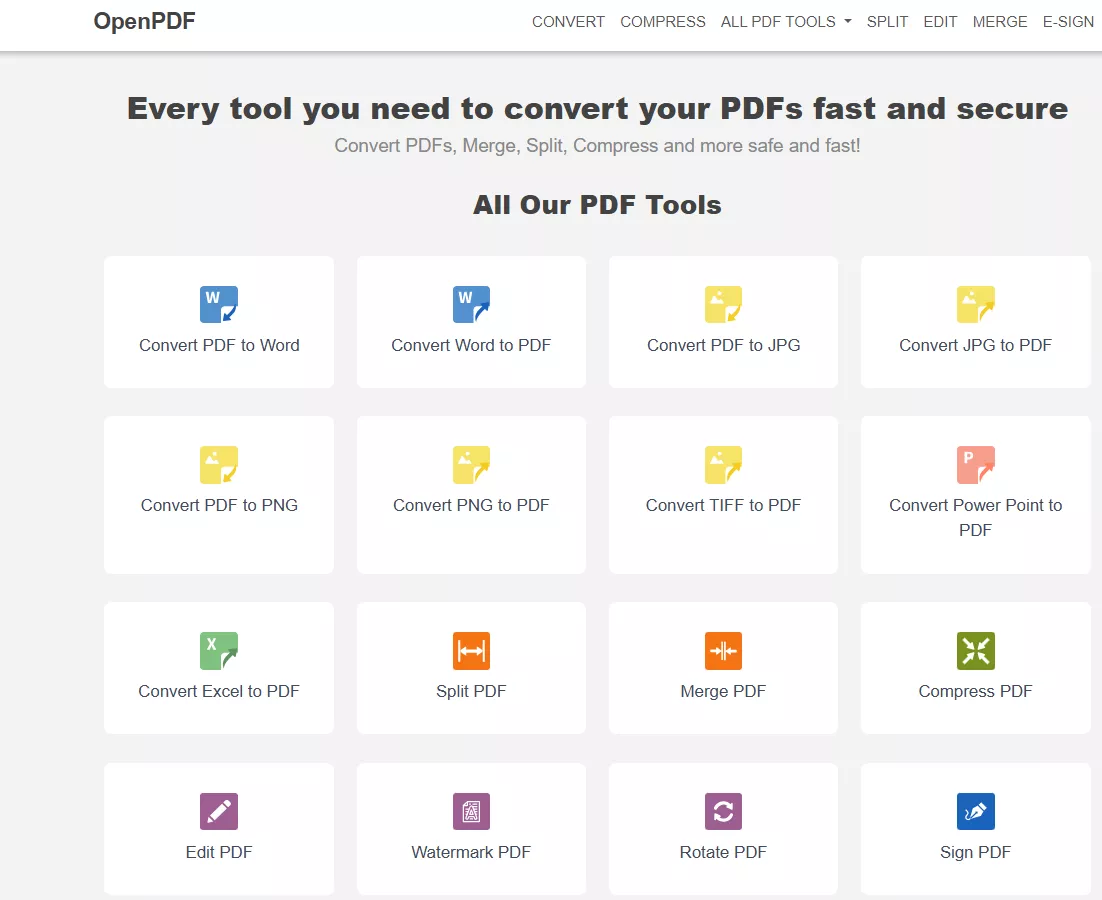Expand the ALL PDF TOOLS dropdown
This screenshot has height=900, width=1102.
(785, 22)
